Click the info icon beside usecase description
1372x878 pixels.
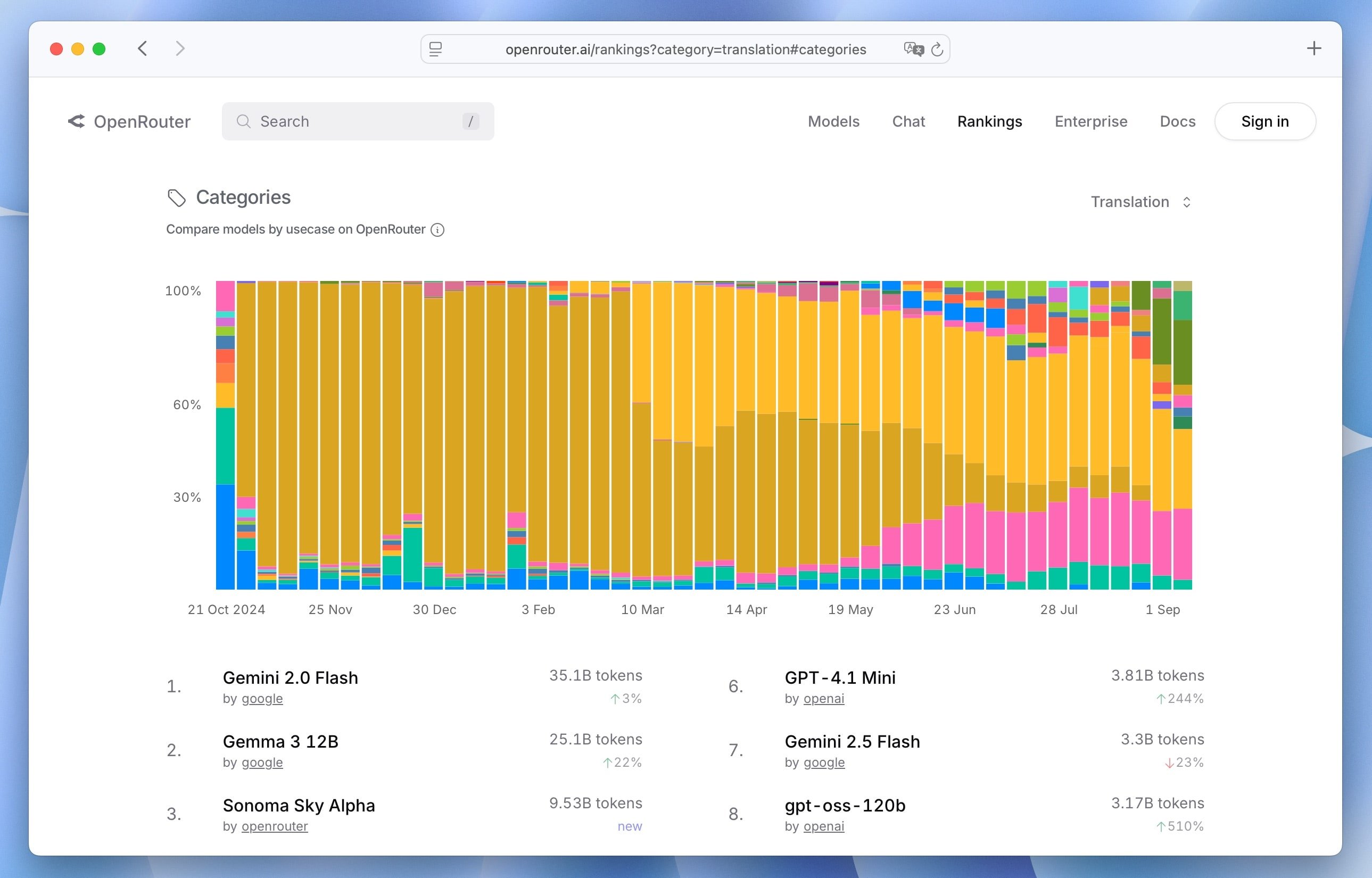[x=437, y=230]
